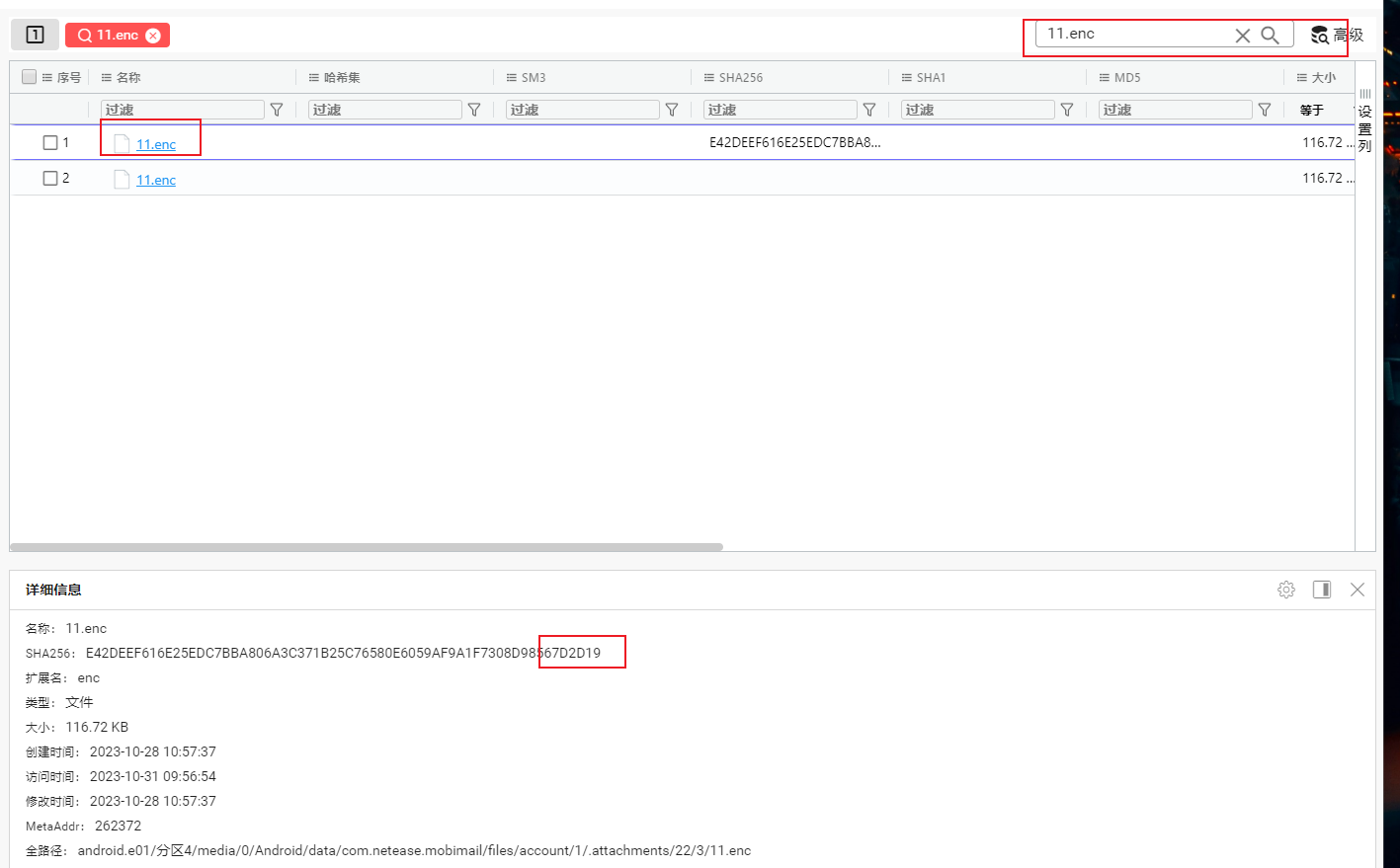Click the 序号 column header menu icon
Viewport: 1400px width, 868px height.
(x=47, y=77)
